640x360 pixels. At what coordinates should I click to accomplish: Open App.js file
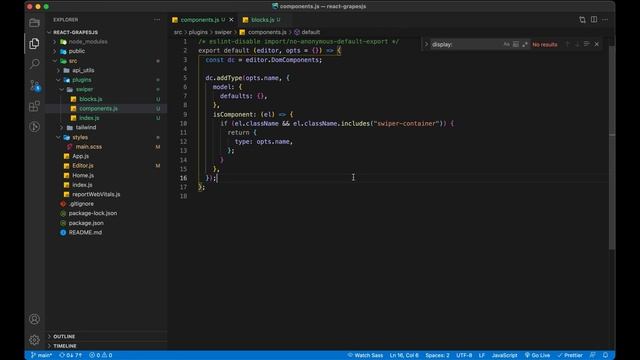(x=80, y=156)
